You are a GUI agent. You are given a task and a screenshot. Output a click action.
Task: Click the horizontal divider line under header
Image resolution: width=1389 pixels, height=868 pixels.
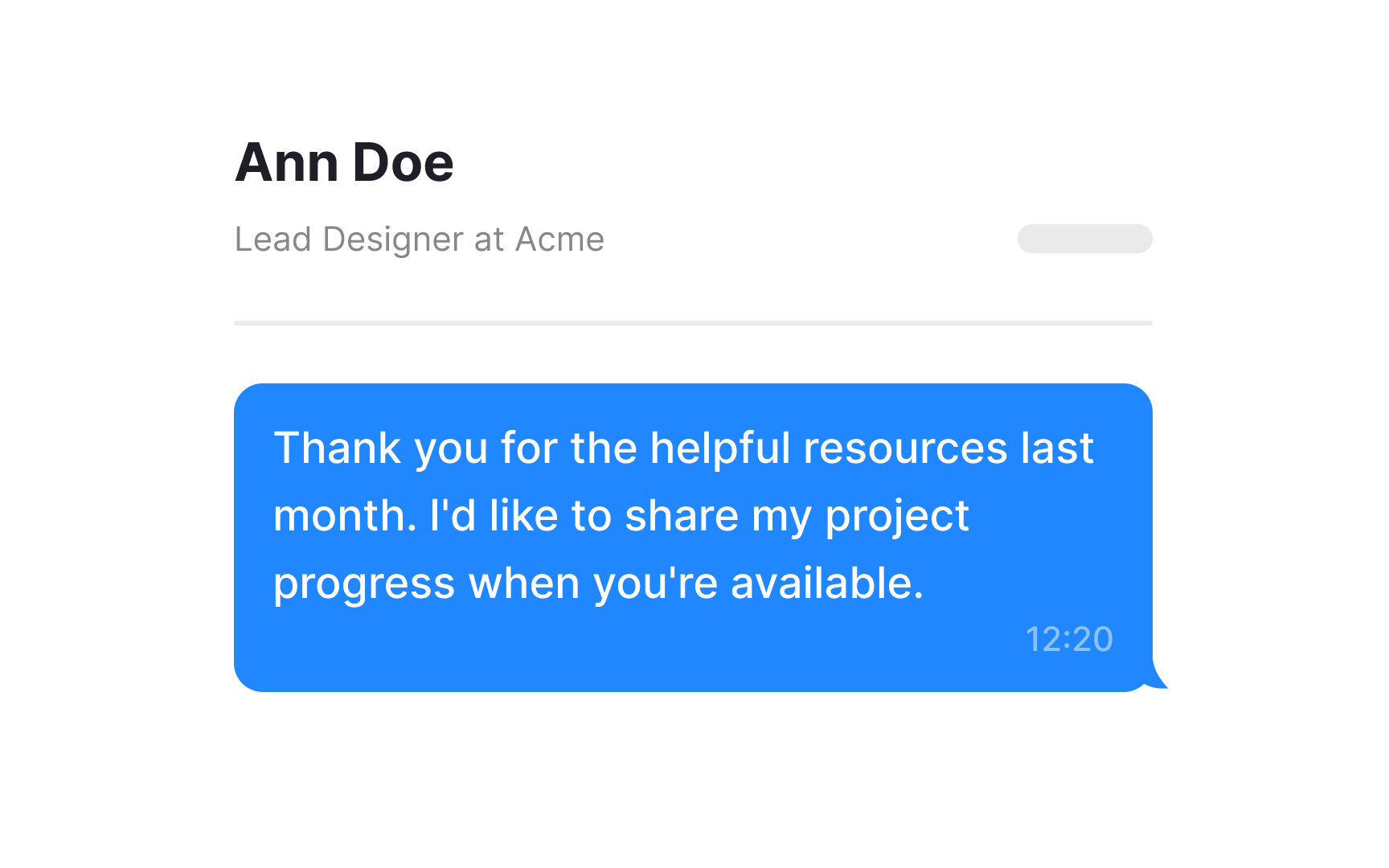coord(693,323)
